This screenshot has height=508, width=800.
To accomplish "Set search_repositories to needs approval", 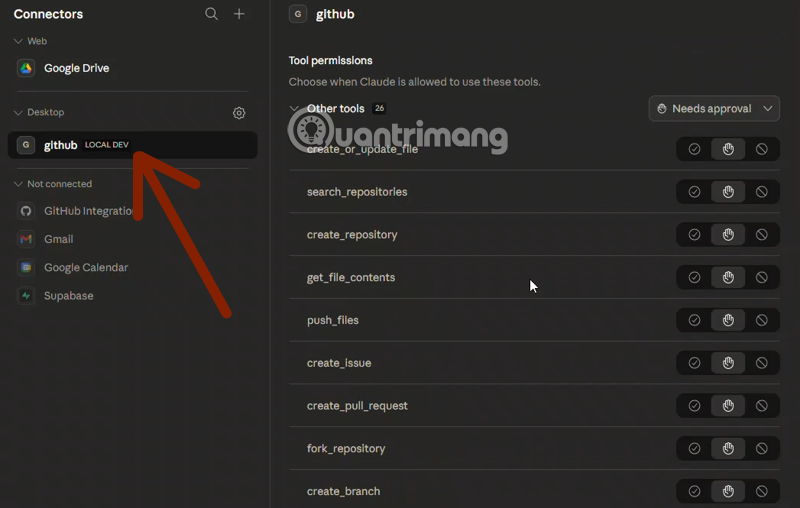I will (728, 192).
